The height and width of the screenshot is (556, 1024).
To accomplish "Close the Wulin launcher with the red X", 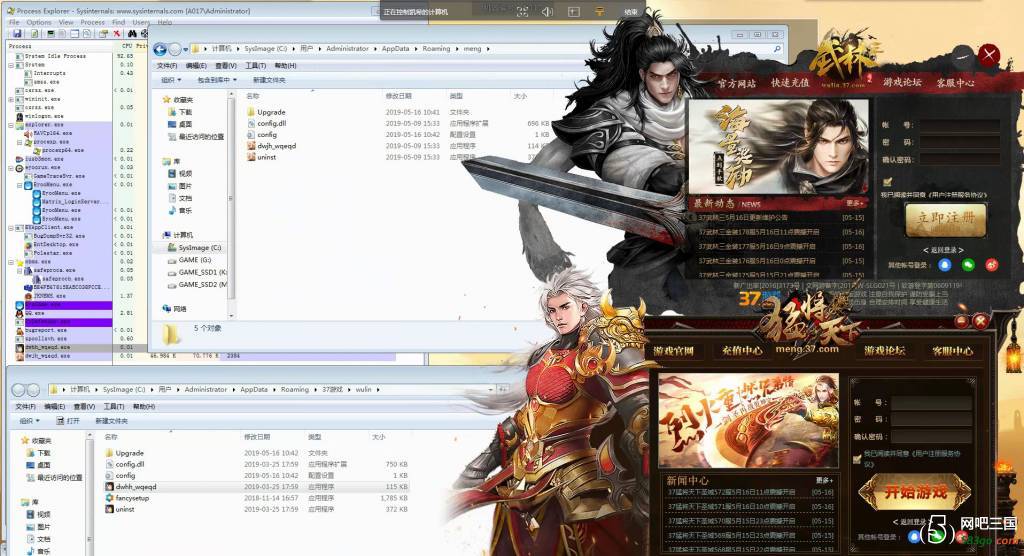I will 989,55.
